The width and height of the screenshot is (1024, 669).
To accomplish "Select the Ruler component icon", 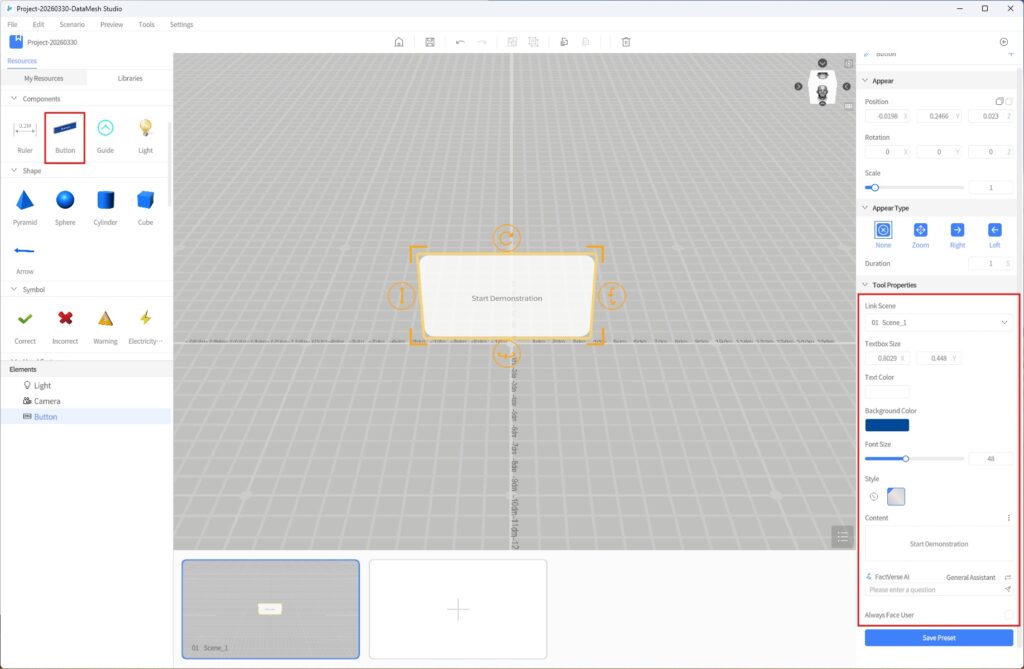I will (25, 128).
